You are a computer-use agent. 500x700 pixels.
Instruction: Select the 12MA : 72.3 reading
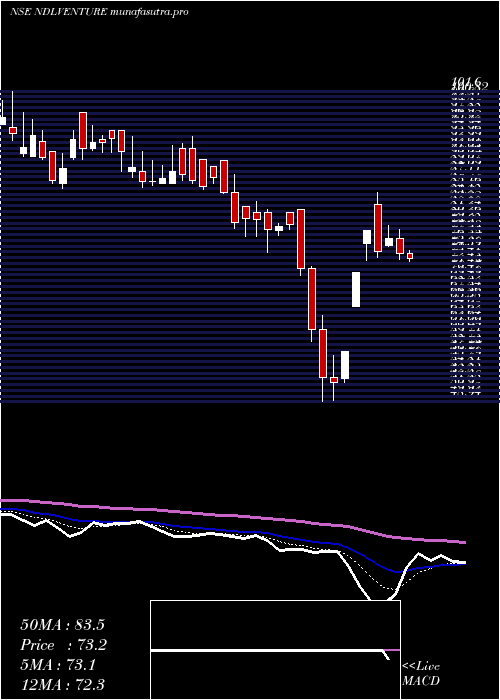point(63,684)
